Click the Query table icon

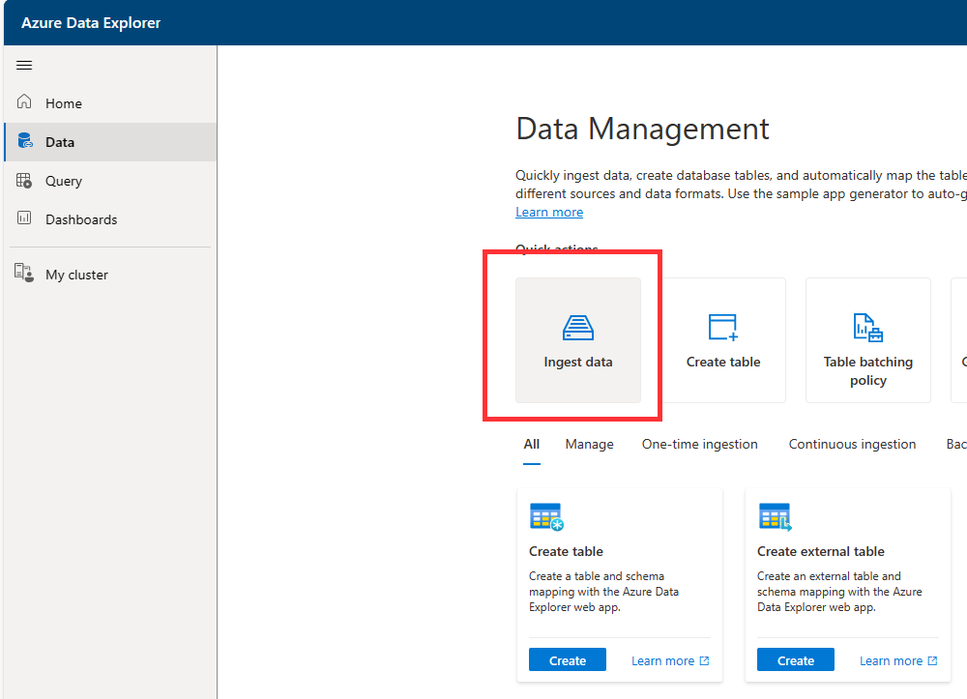(24, 180)
